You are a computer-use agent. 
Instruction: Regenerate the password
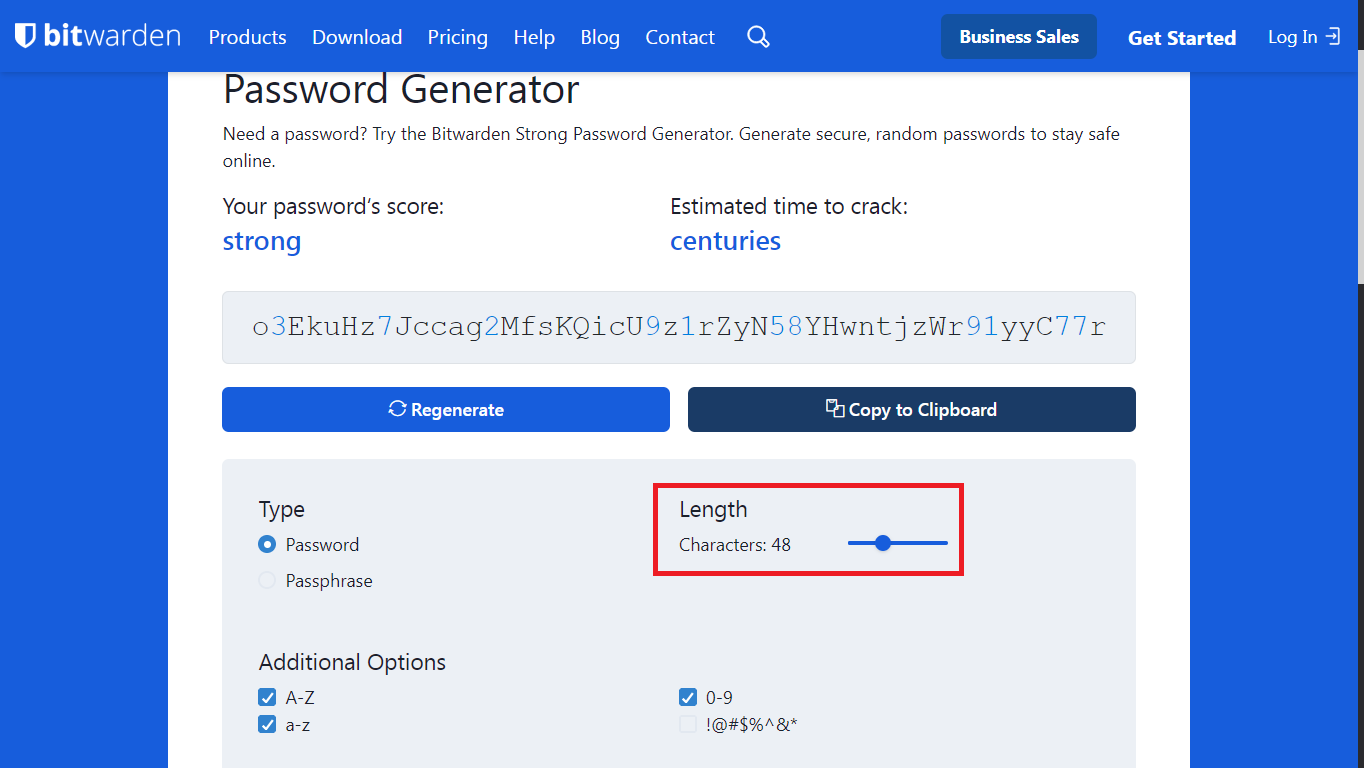446,410
